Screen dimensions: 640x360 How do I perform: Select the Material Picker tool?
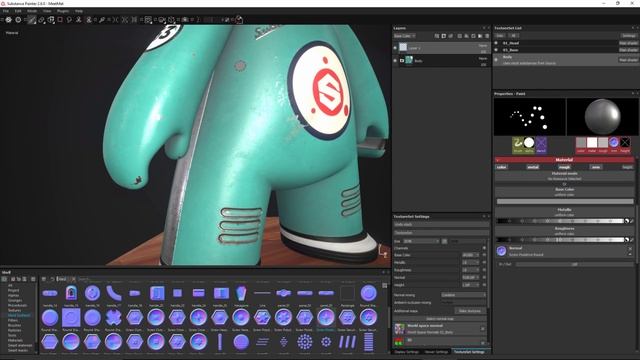coord(102,20)
